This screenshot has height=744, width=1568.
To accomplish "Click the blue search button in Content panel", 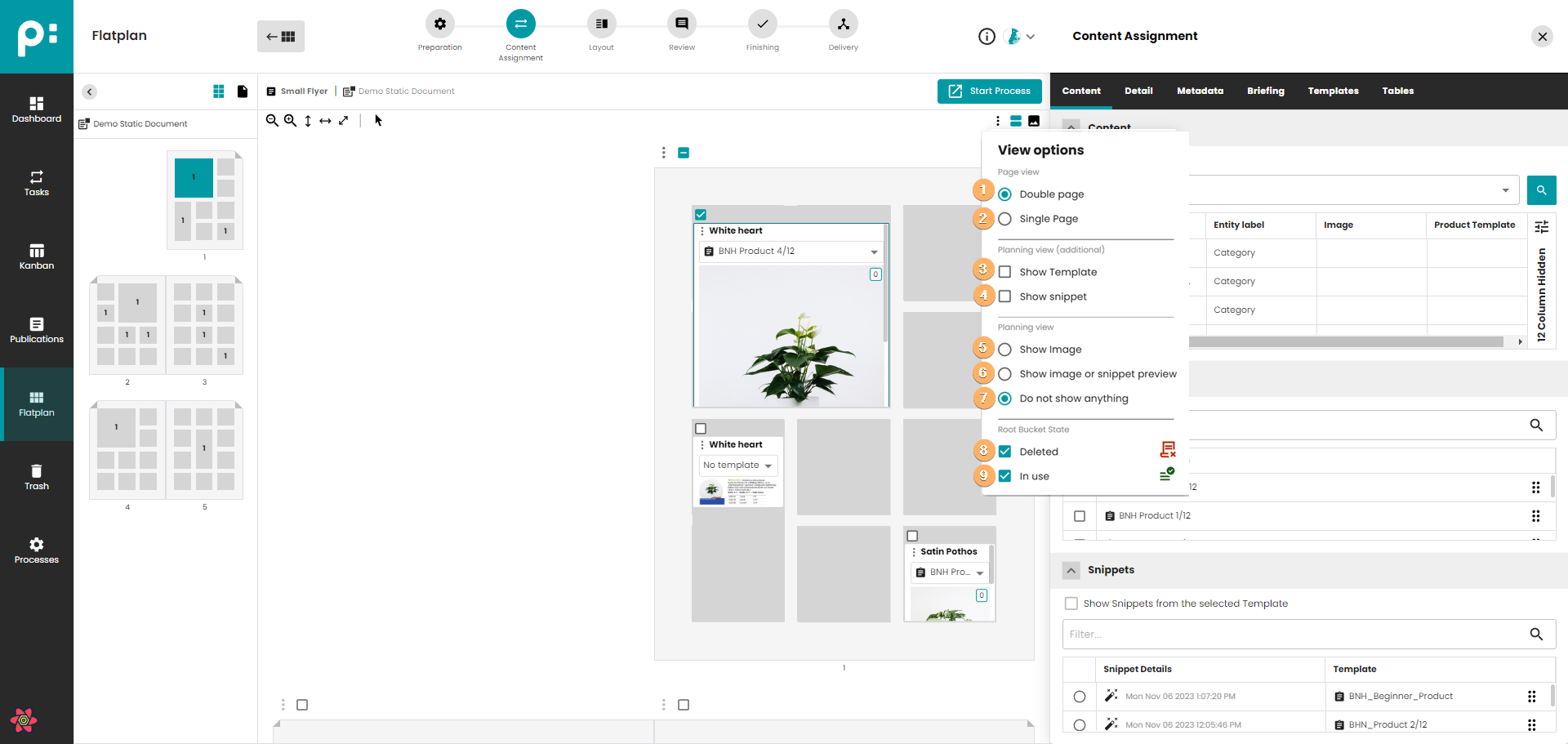I will pos(1541,190).
